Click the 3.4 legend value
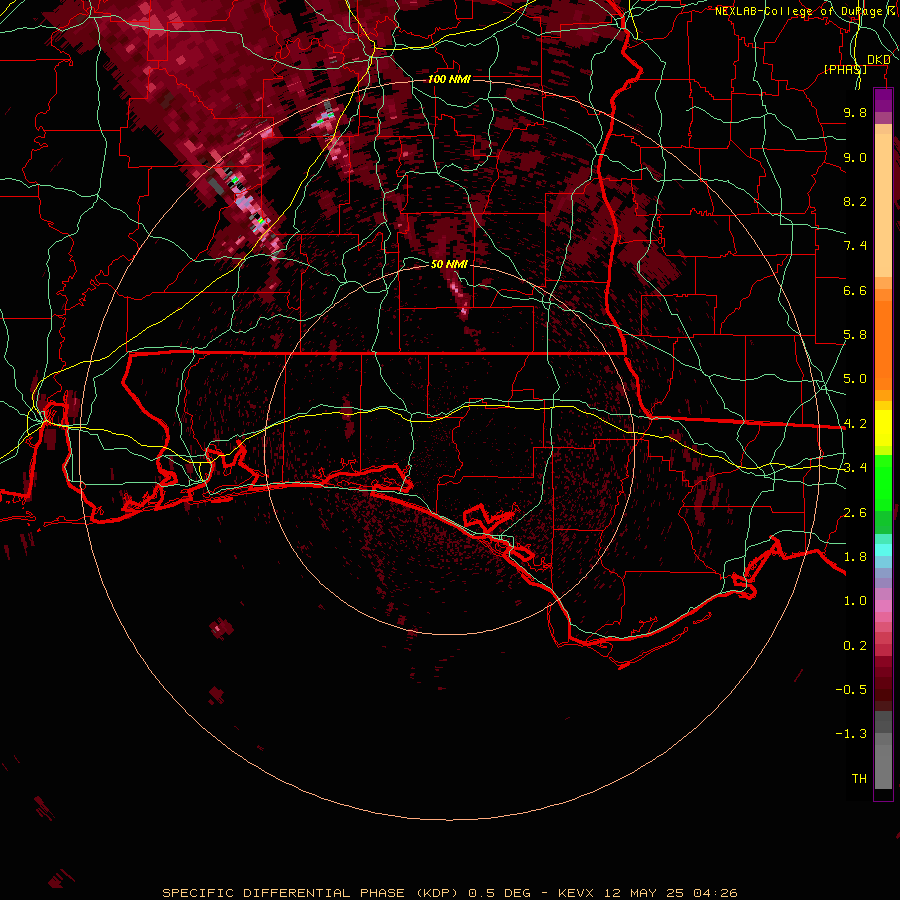900x900 pixels. tap(855, 468)
